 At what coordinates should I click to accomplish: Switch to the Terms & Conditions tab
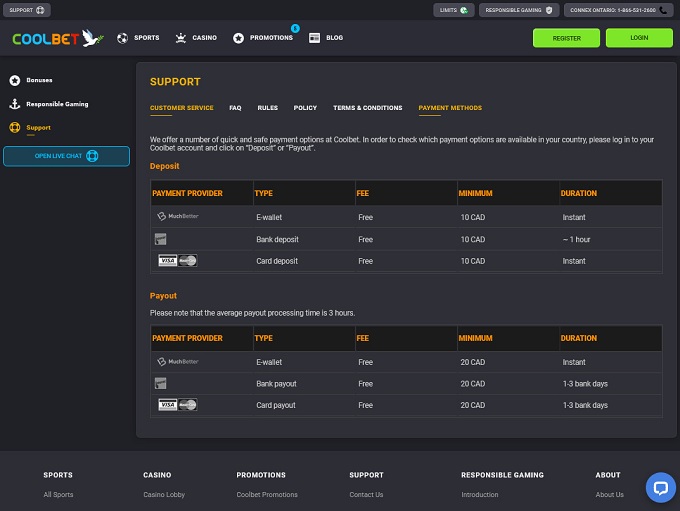(367, 108)
